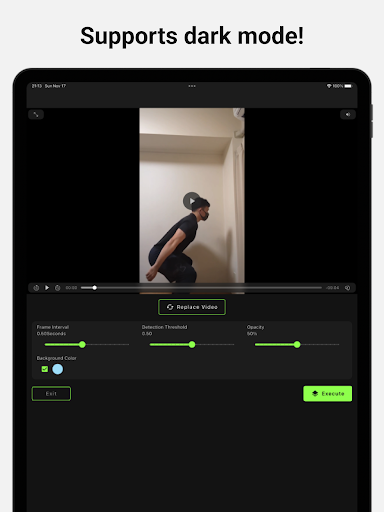This screenshot has width=384, height=512.
Task: Click the 'Frame Interval' label
Action: (x=53, y=327)
